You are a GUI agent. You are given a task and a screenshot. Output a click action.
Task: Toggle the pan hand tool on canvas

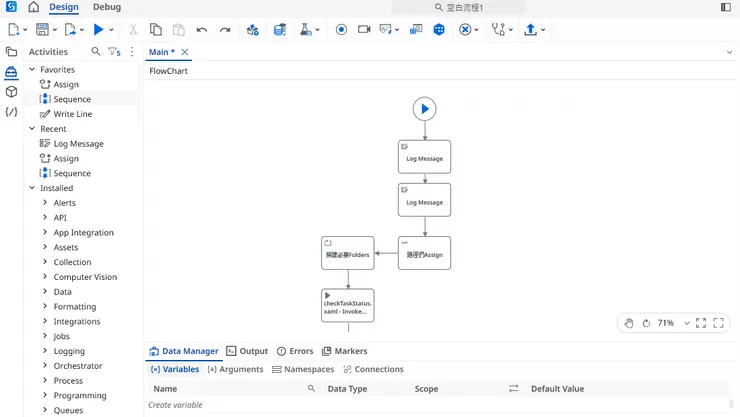(629, 323)
